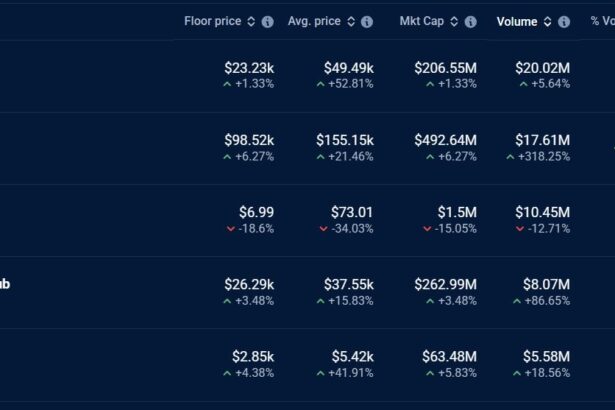Toggle the sort arrows next to Floor price
This screenshot has height=410, width=615.
tap(251, 21)
